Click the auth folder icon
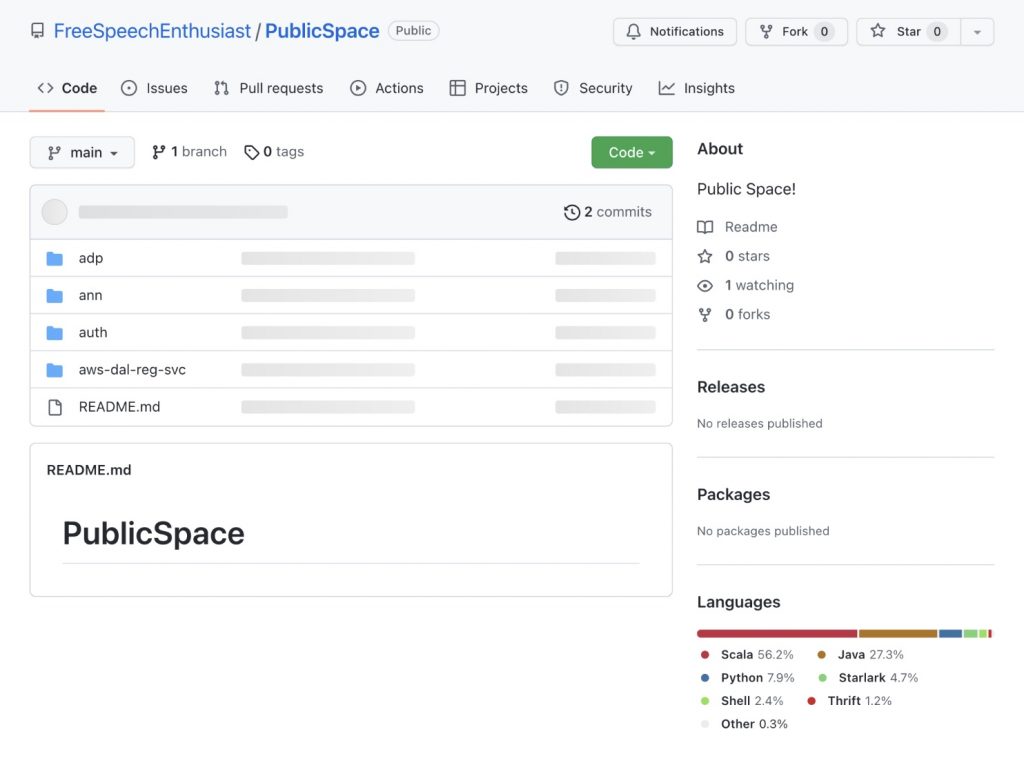 [x=55, y=332]
